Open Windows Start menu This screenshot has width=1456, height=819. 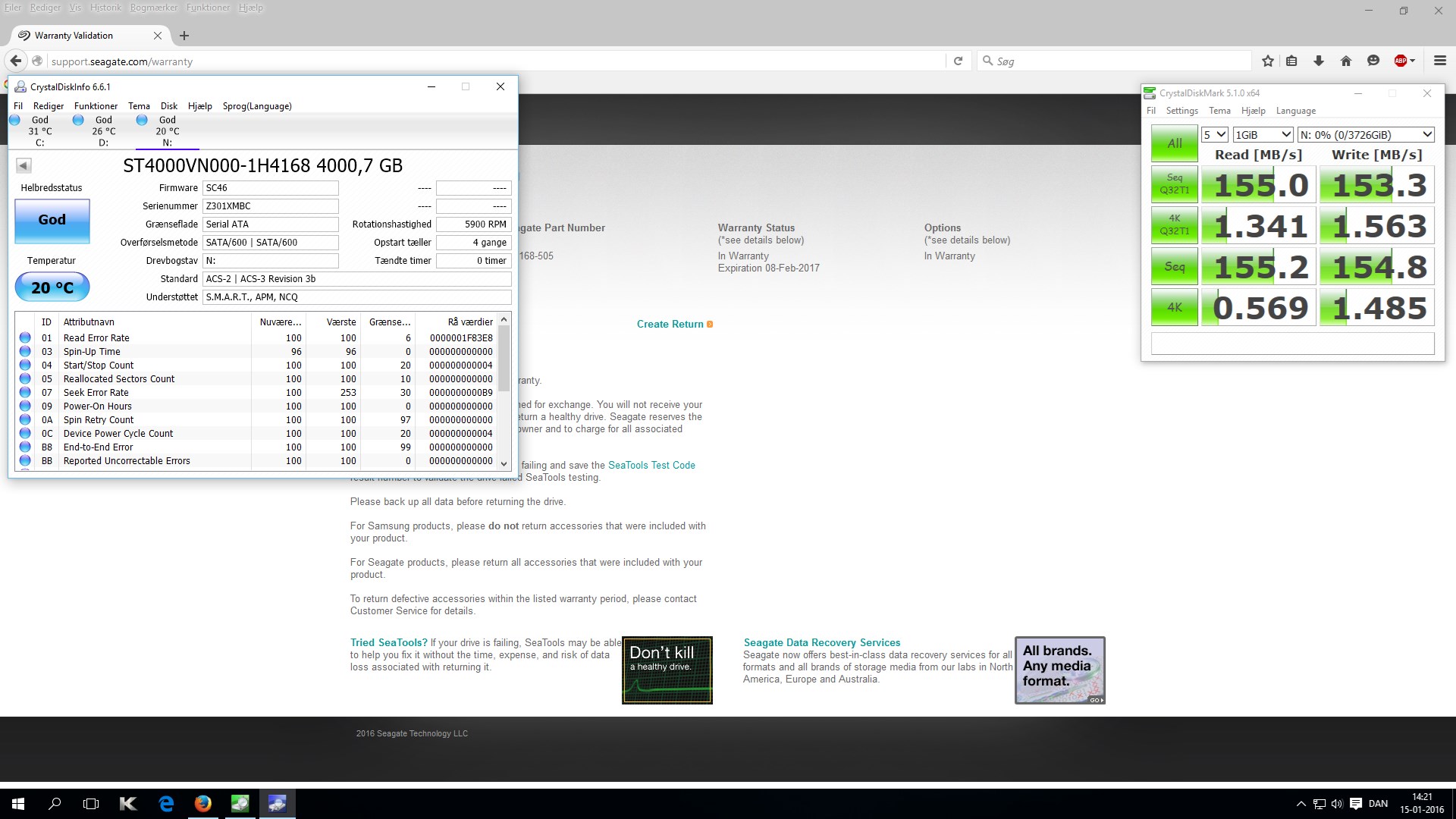point(18,804)
